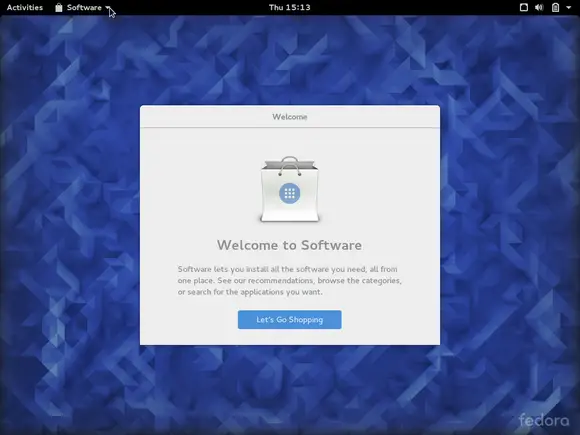Expand the arrow beside Software in top bar

click(107, 7)
